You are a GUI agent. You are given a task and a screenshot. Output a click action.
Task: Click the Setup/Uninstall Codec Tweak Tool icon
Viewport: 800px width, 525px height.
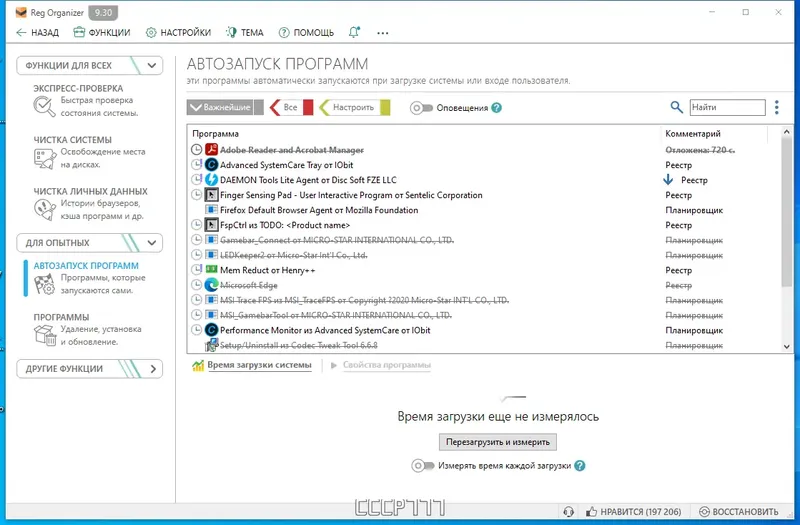click(211, 345)
